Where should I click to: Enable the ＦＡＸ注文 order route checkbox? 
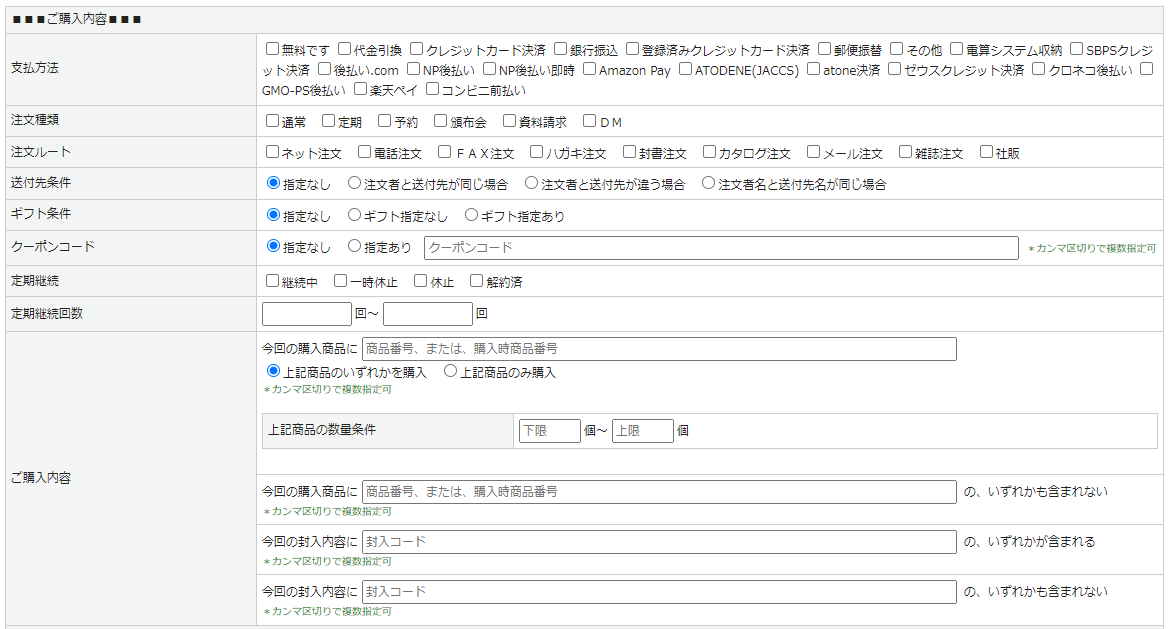point(445,153)
